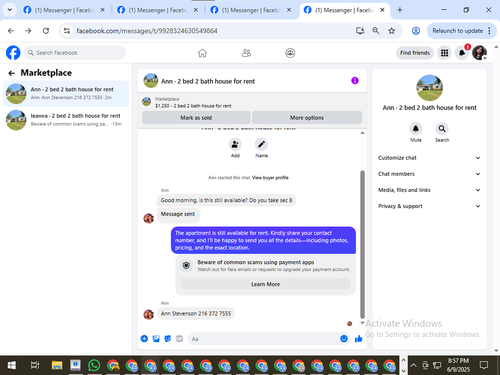Open a new Chrome tab
The image size is (500, 375).
click(400, 10)
